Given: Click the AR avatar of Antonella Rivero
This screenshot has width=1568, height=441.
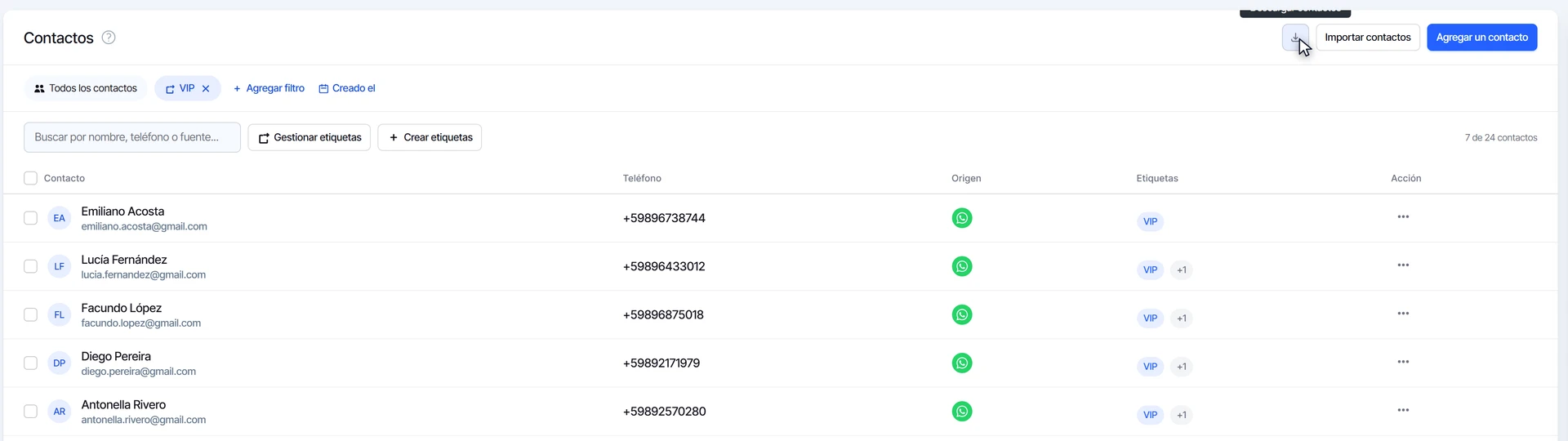Looking at the screenshot, I should click(60, 412).
